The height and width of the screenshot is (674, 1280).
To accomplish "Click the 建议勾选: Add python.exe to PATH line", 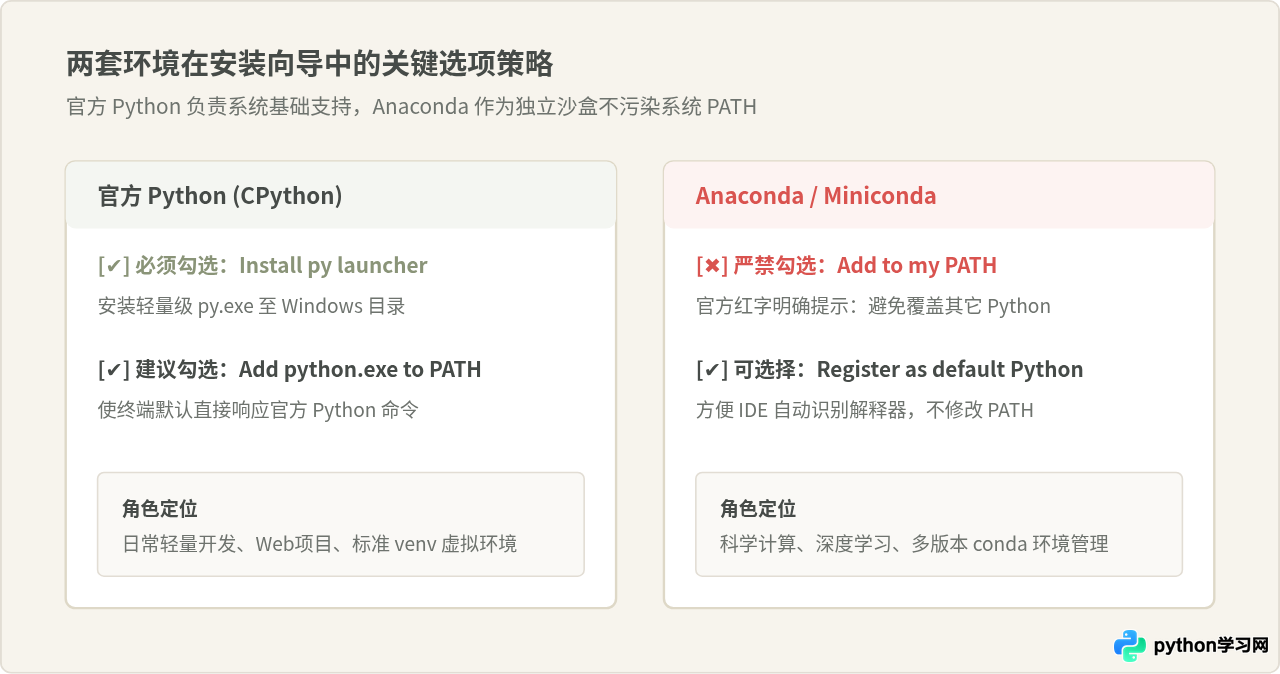I will (x=289, y=369).
